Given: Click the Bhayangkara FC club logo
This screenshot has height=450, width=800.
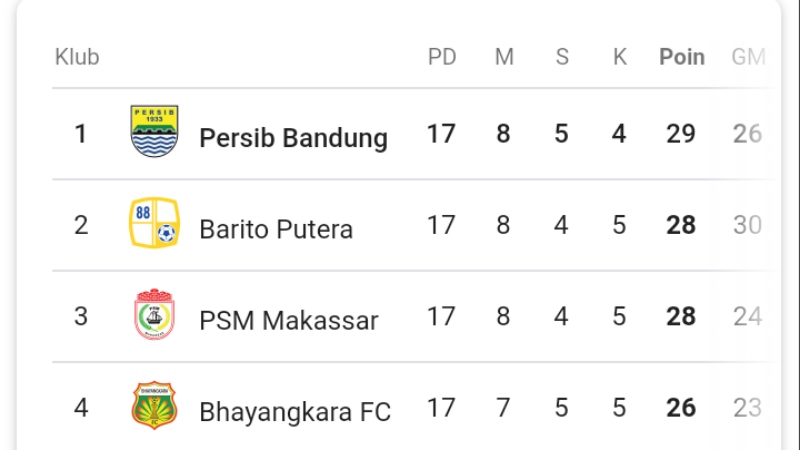Looking at the screenshot, I should [x=155, y=407].
